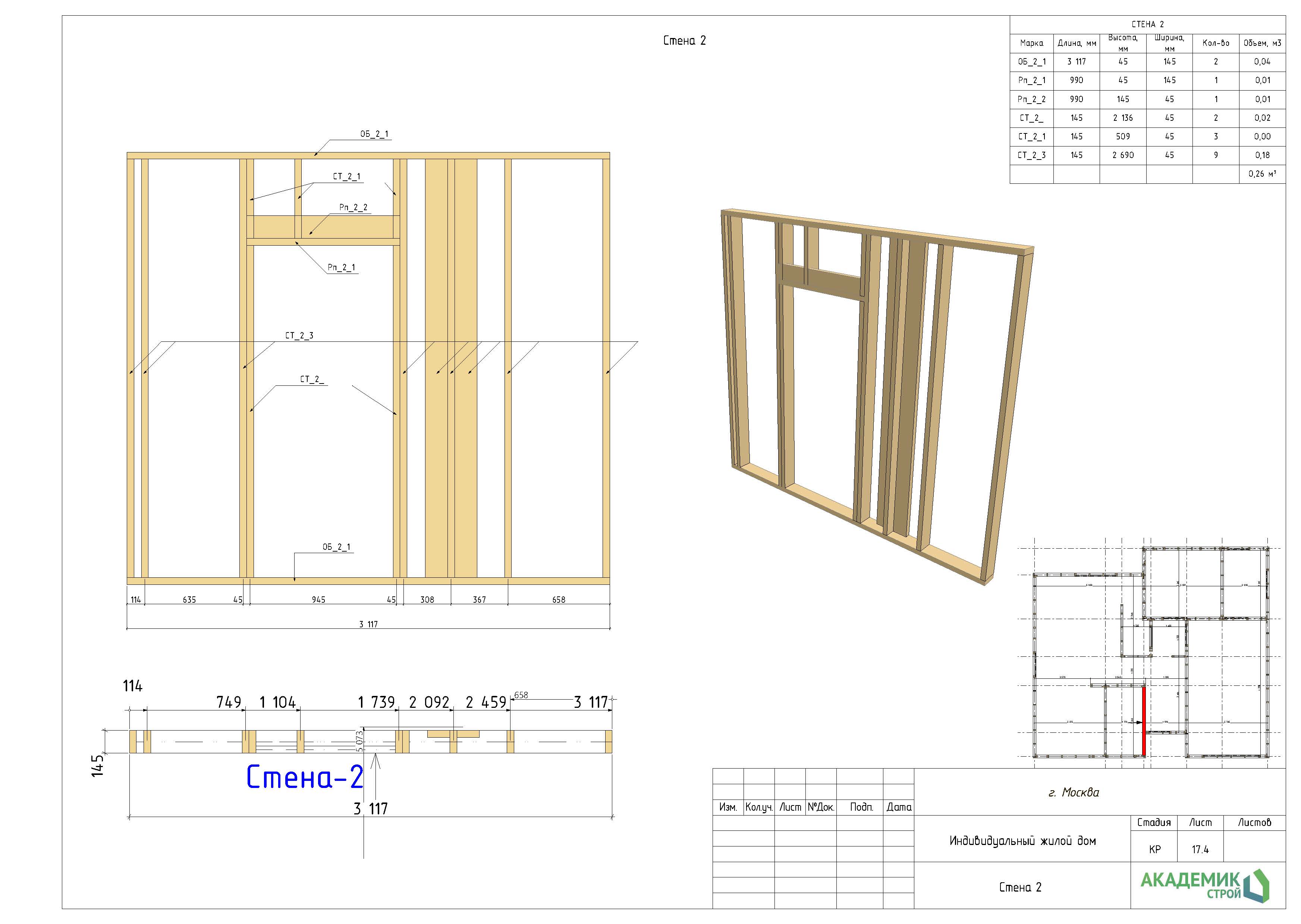Click the blue Стена-2 label
Viewport: 1301px width, 924px height.
point(305,777)
